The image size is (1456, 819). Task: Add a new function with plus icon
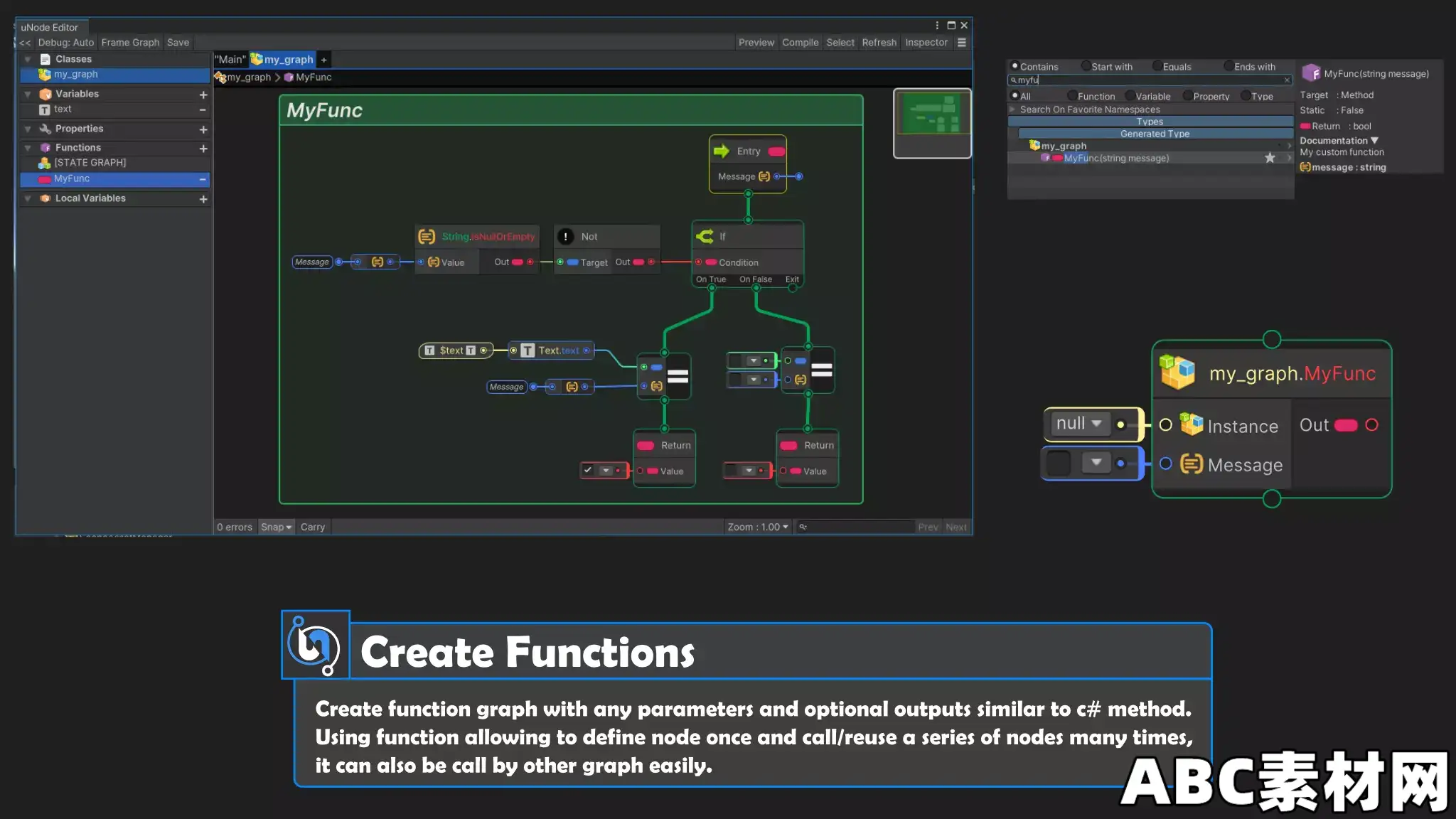point(203,149)
